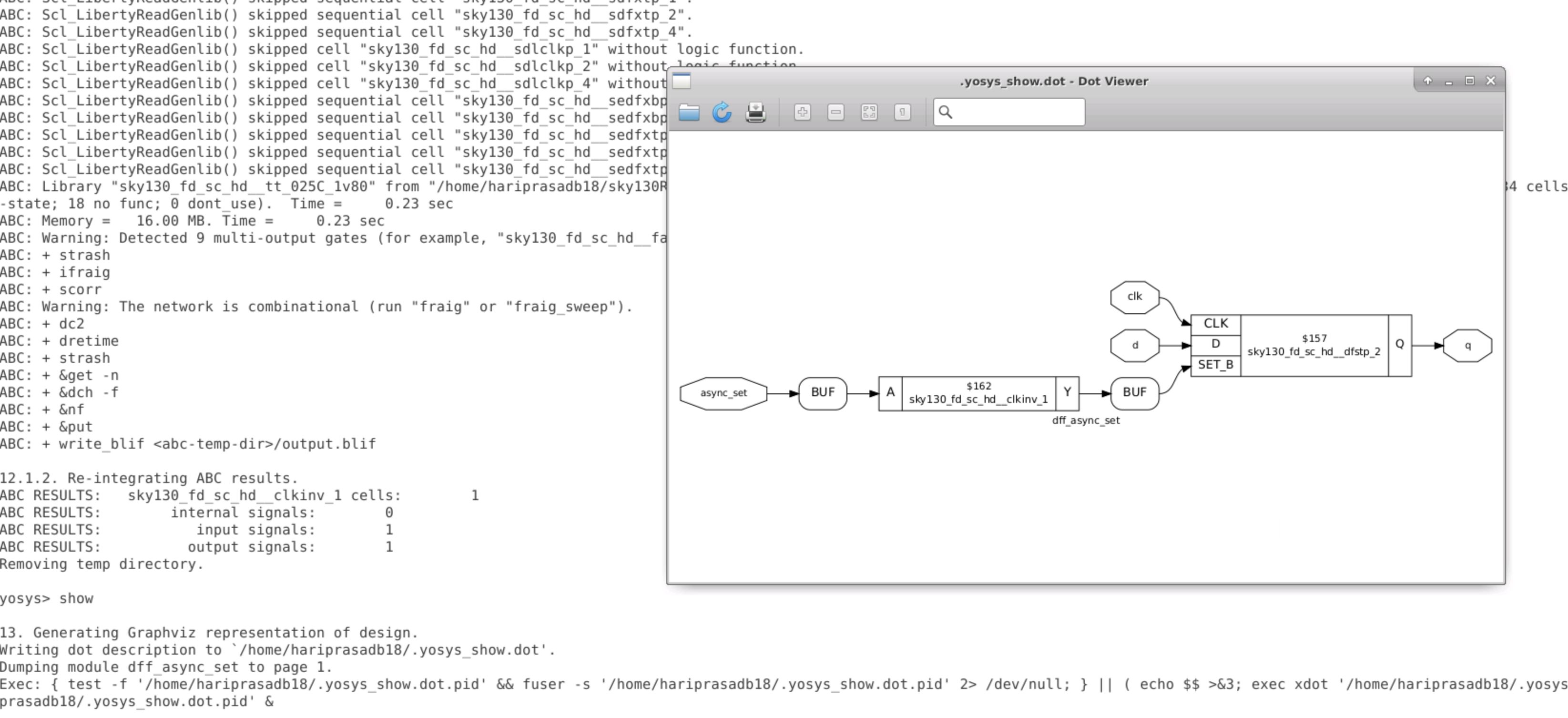Screen dimensions: 1568x718
Task: Print the current graph
Action: [756, 112]
